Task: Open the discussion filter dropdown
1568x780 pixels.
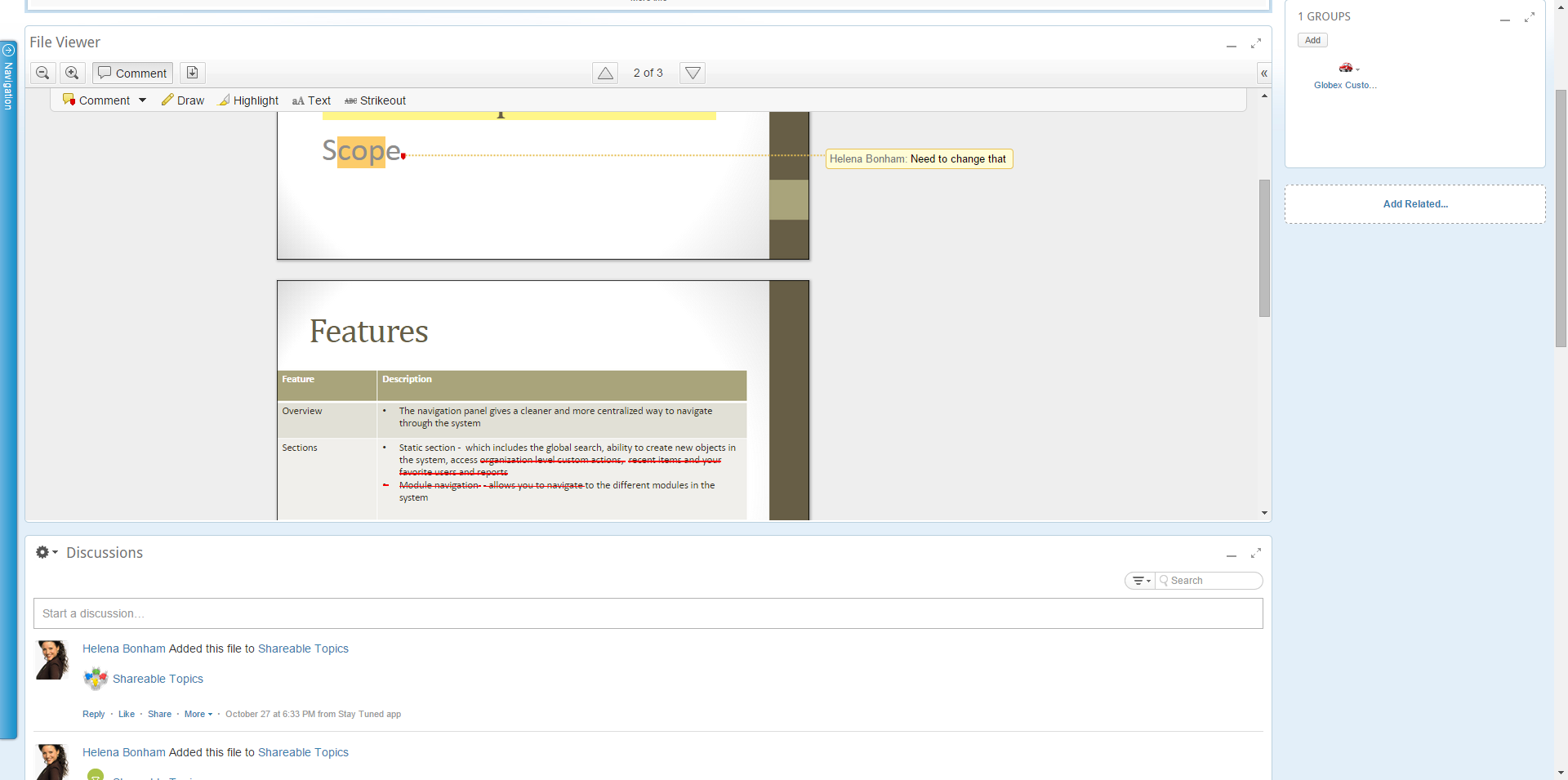Action: click(x=1141, y=581)
